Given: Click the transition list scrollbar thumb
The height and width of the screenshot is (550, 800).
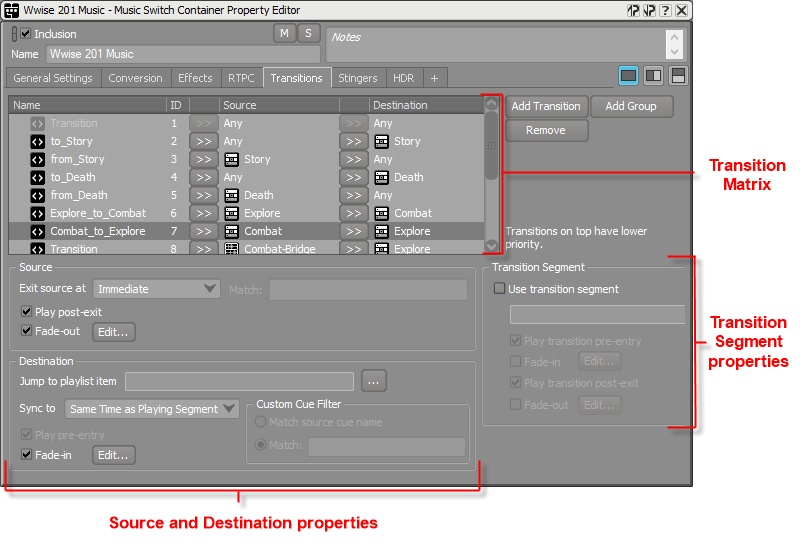Looking at the screenshot, I should (x=491, y=145).
